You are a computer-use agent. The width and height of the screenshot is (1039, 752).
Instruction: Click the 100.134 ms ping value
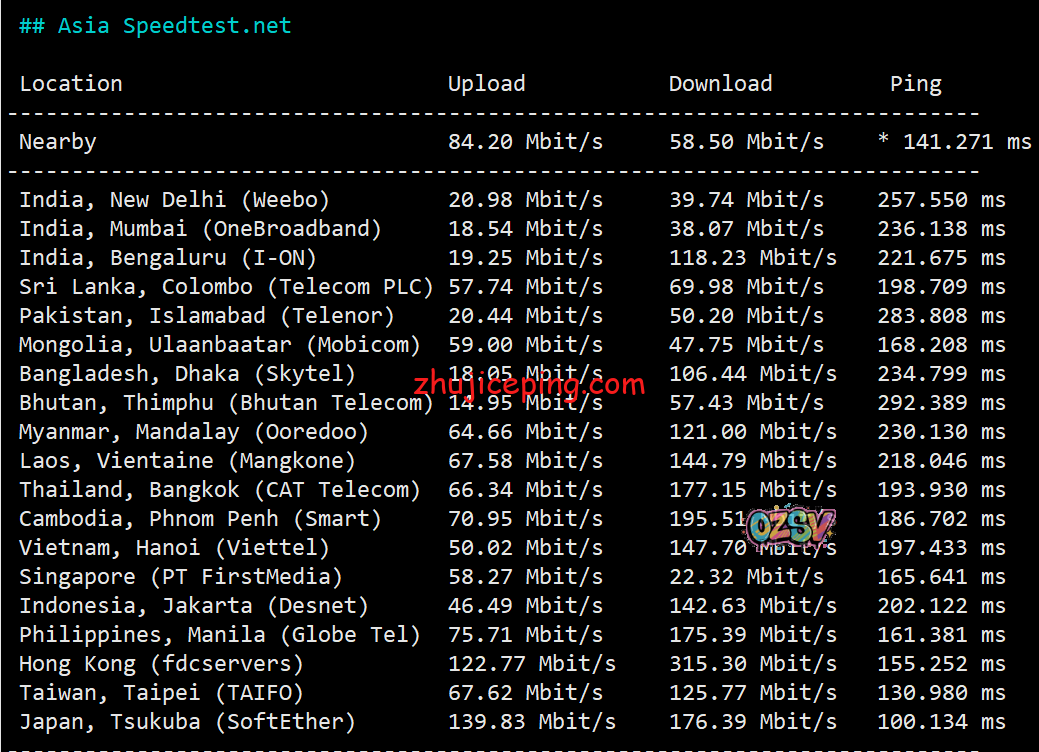click(941, 722)
